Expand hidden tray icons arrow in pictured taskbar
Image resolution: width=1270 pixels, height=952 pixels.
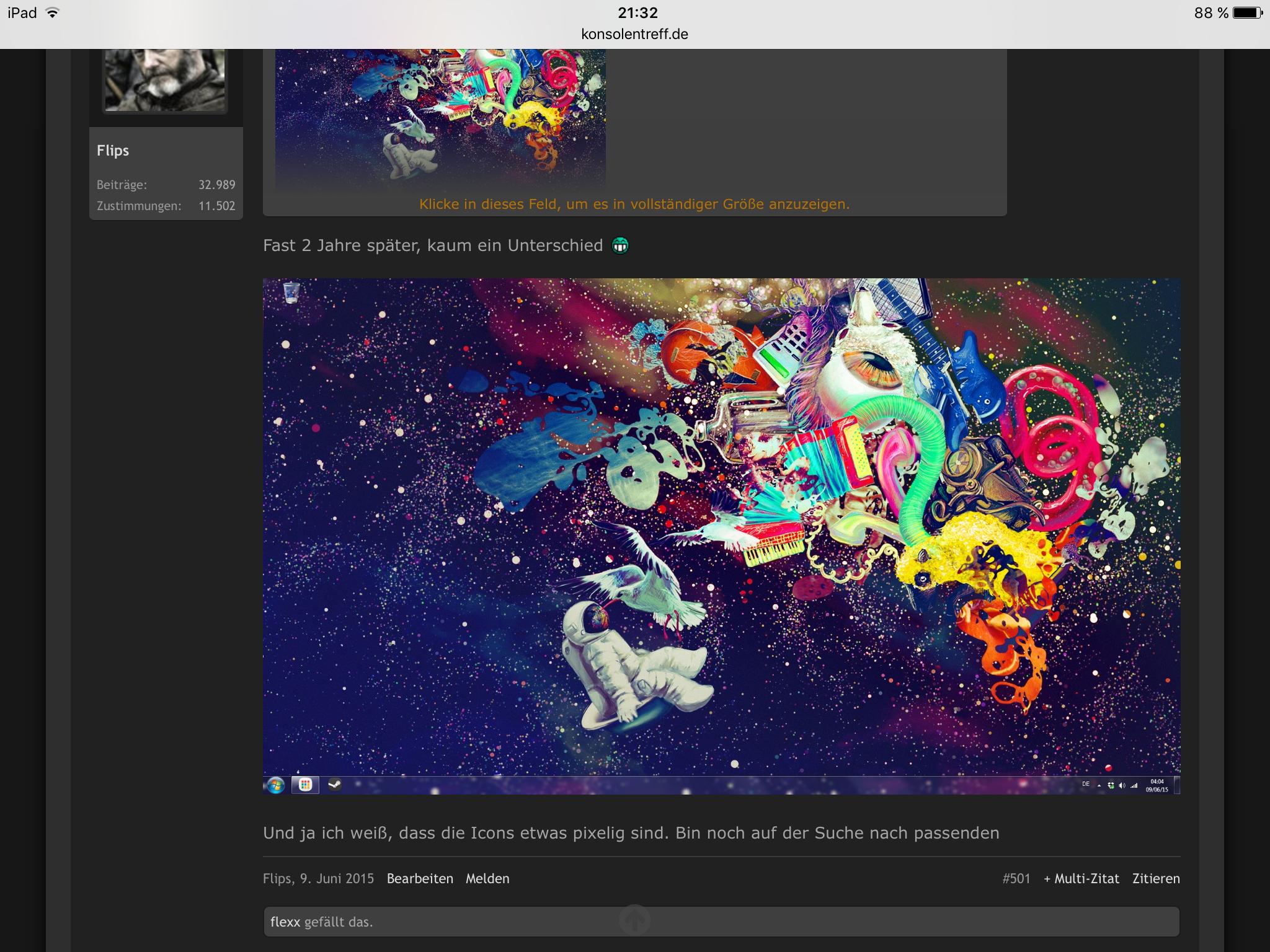tap(1099, 785)
